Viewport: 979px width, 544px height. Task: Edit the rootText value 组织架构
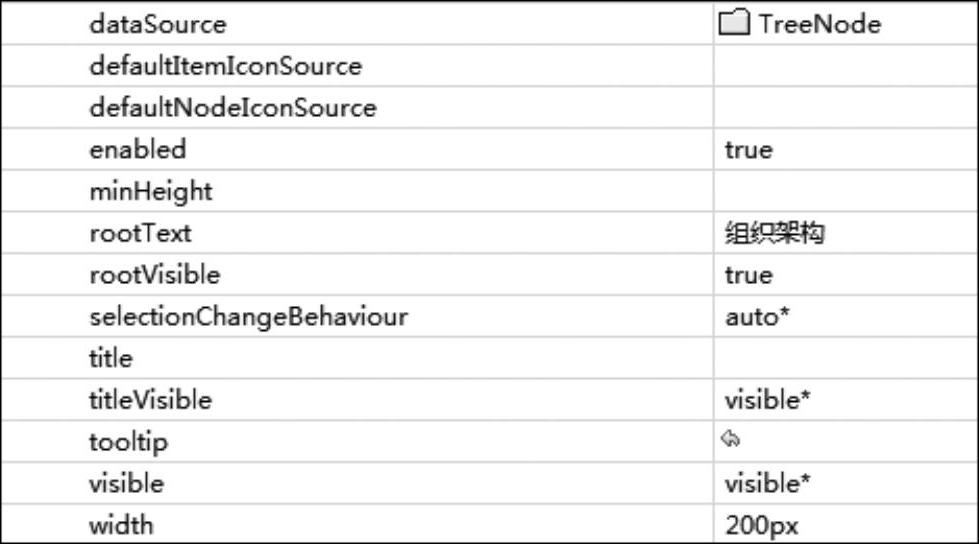pos(774,233)
